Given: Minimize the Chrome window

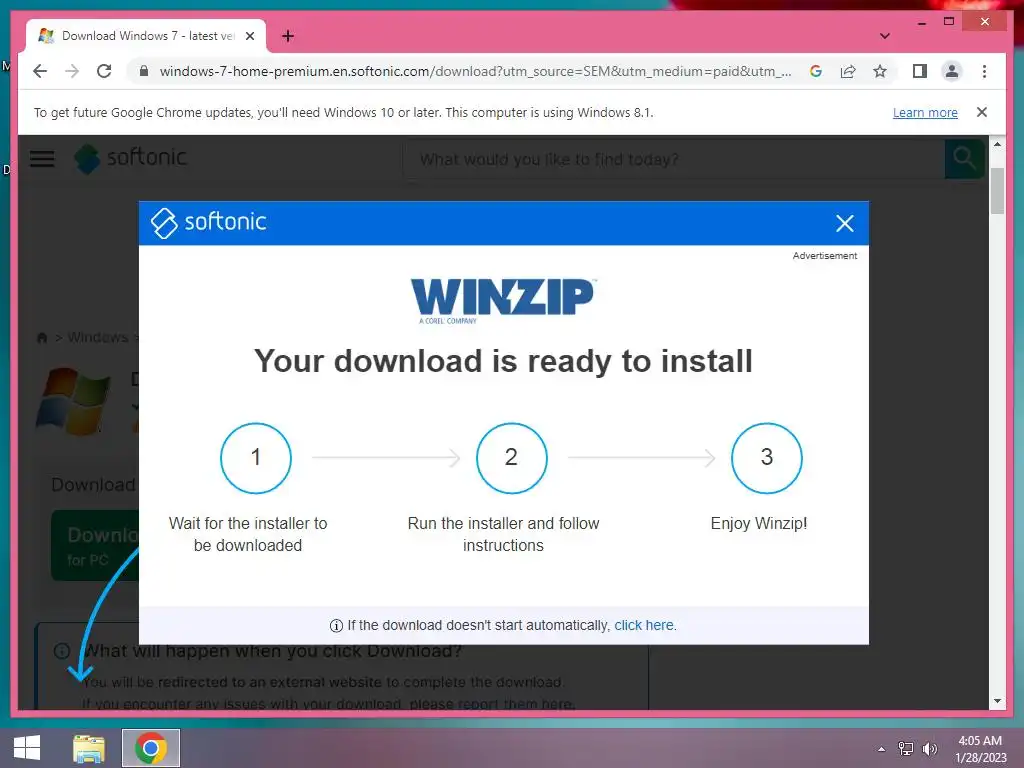Looking at the screenshot, I should click(x=921, y=22).
